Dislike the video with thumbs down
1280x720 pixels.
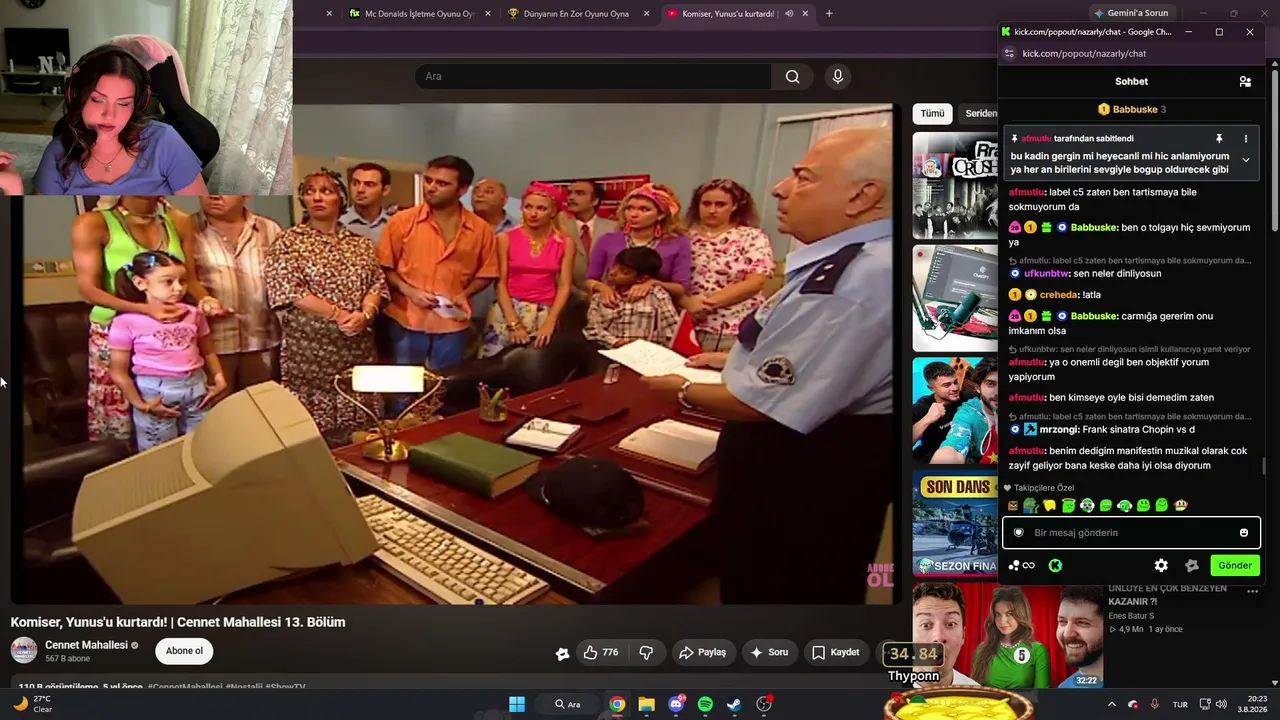point(646,652)
